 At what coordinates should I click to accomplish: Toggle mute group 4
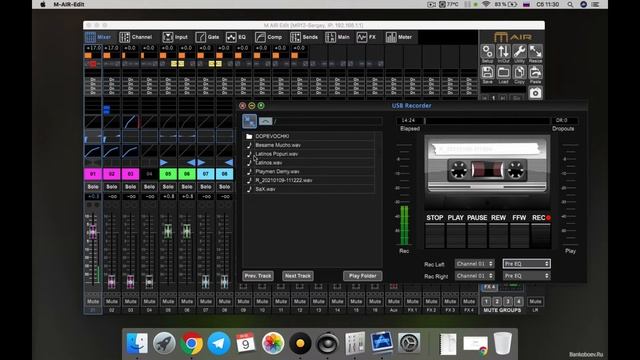(518, 302)
